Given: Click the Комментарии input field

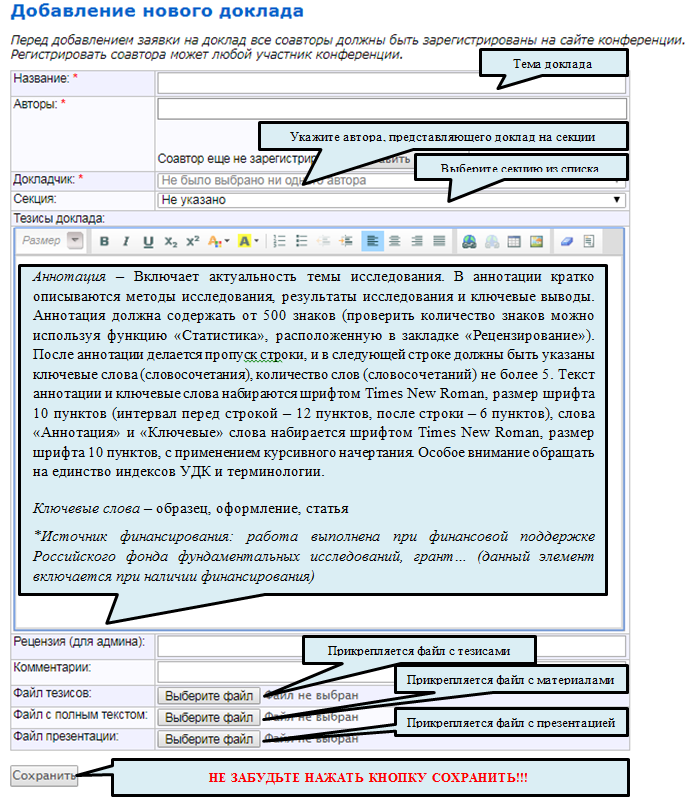Looking at the screenshot, I should [391, 672].
